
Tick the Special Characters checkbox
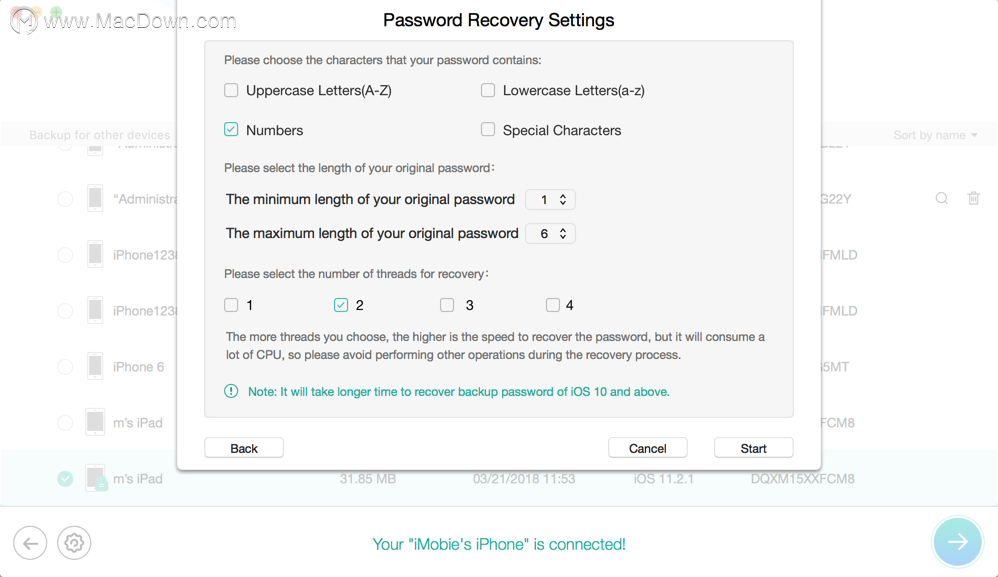point(488,130)
